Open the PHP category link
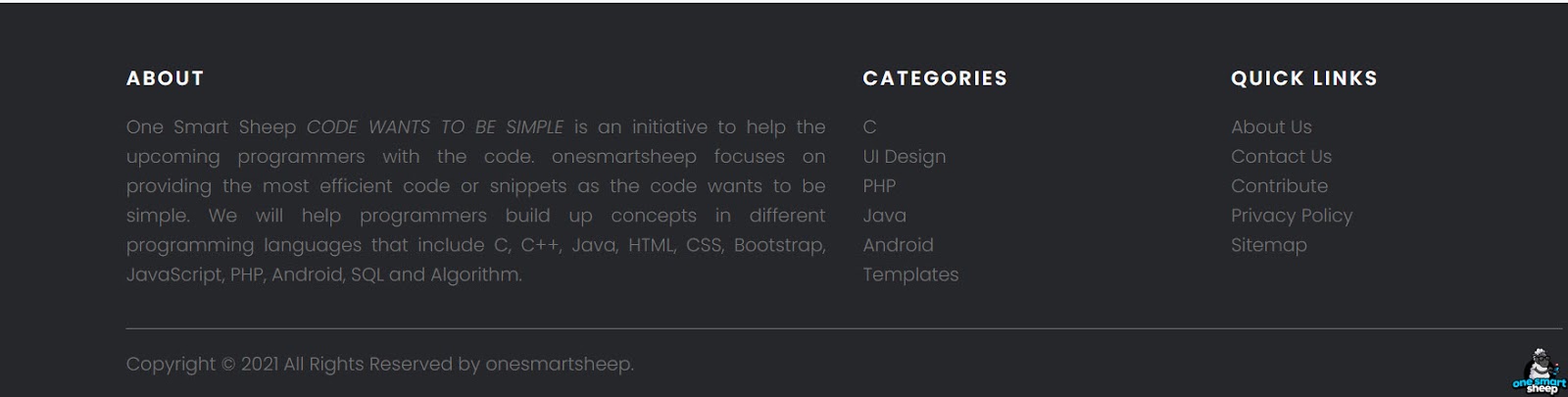 (x=879, y=185)
